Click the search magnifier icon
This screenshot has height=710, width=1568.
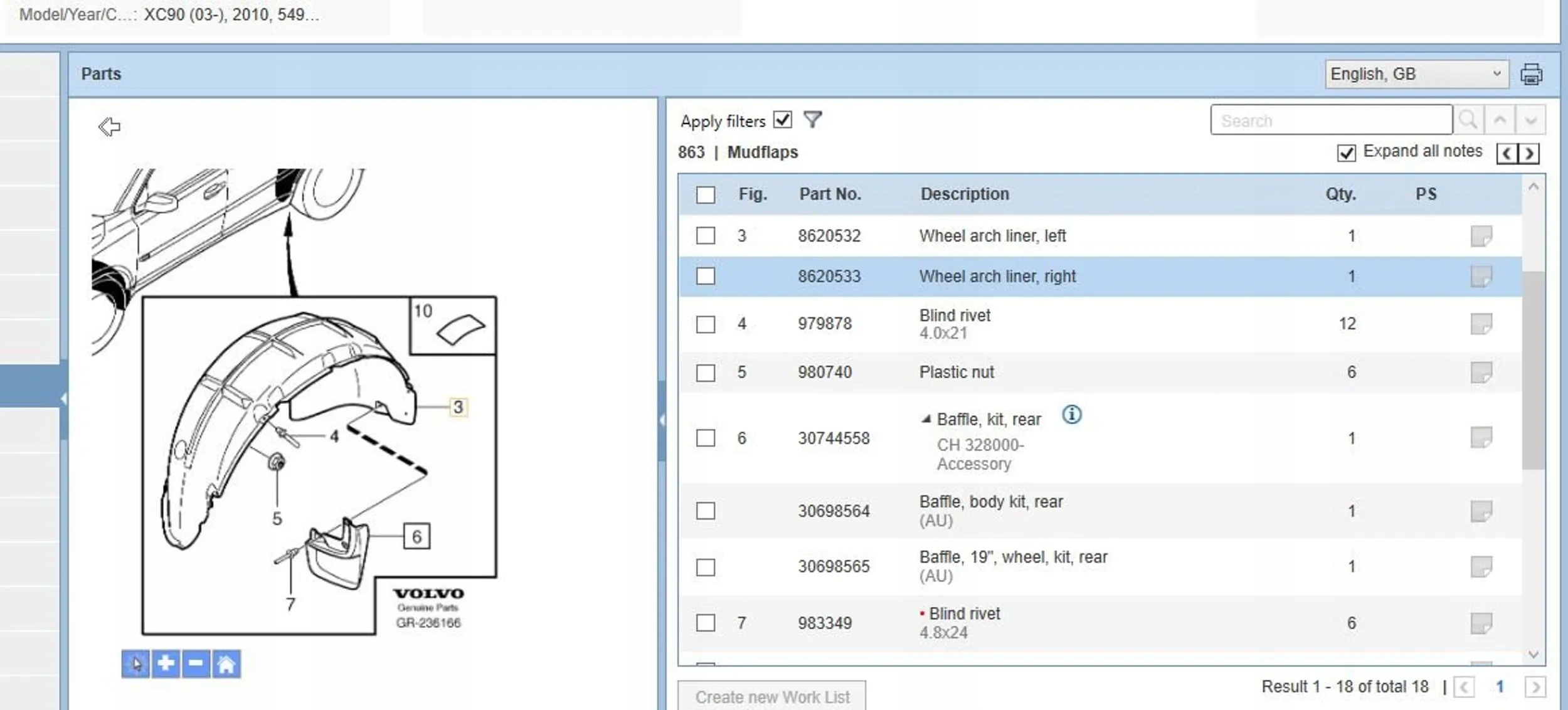(1468, 120)
